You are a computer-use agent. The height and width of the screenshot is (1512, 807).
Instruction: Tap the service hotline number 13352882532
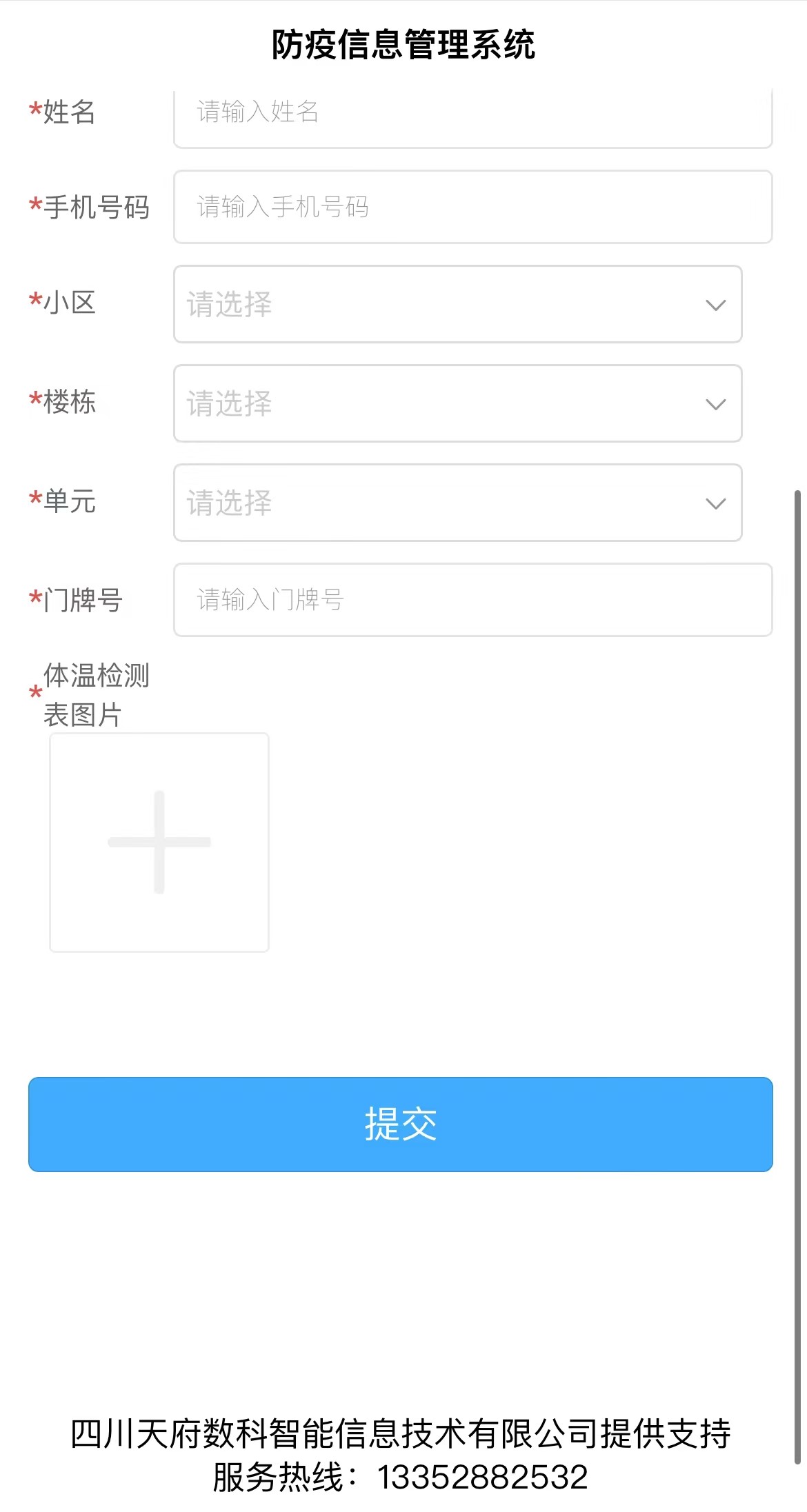(x=483, y=1478)
